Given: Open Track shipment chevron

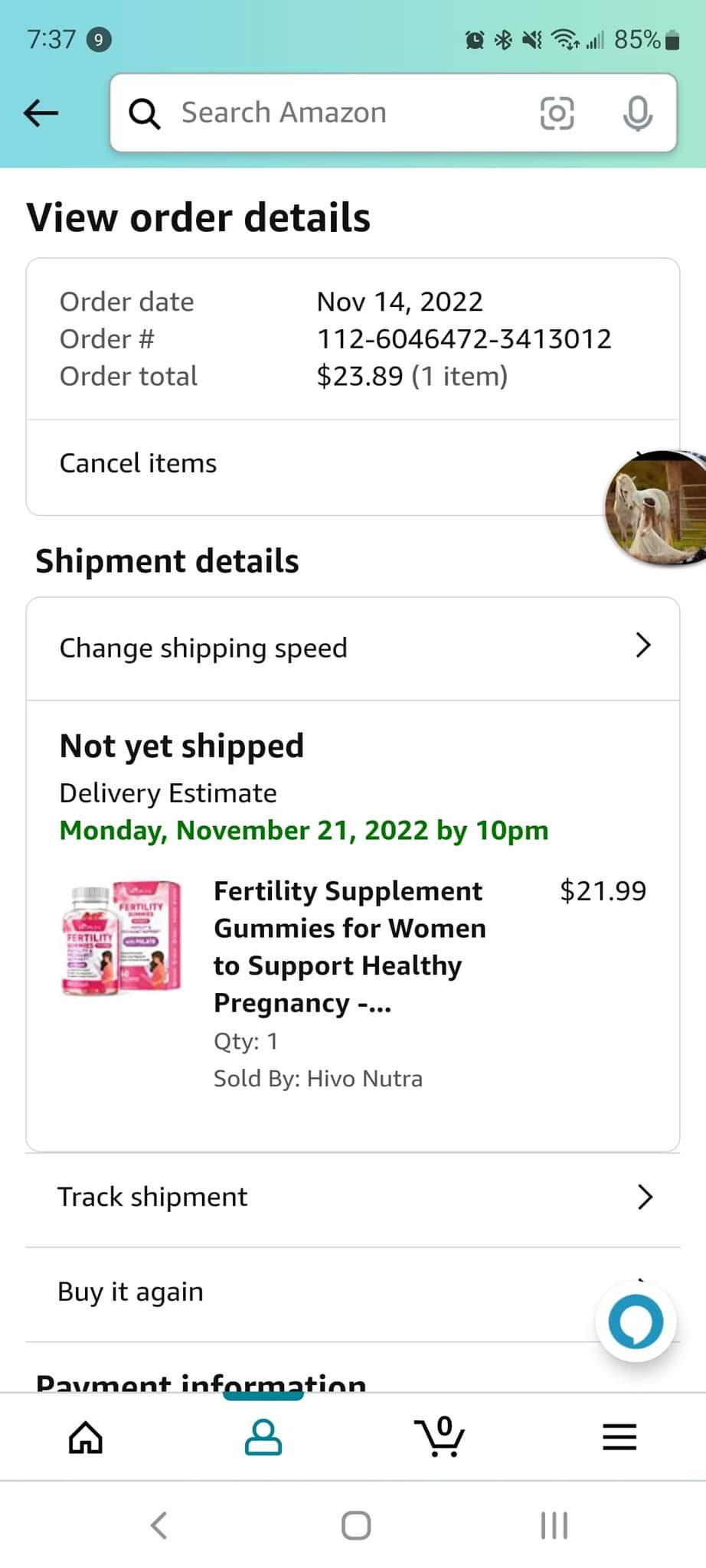Looking at the screenshot, I should point(645,1197).
